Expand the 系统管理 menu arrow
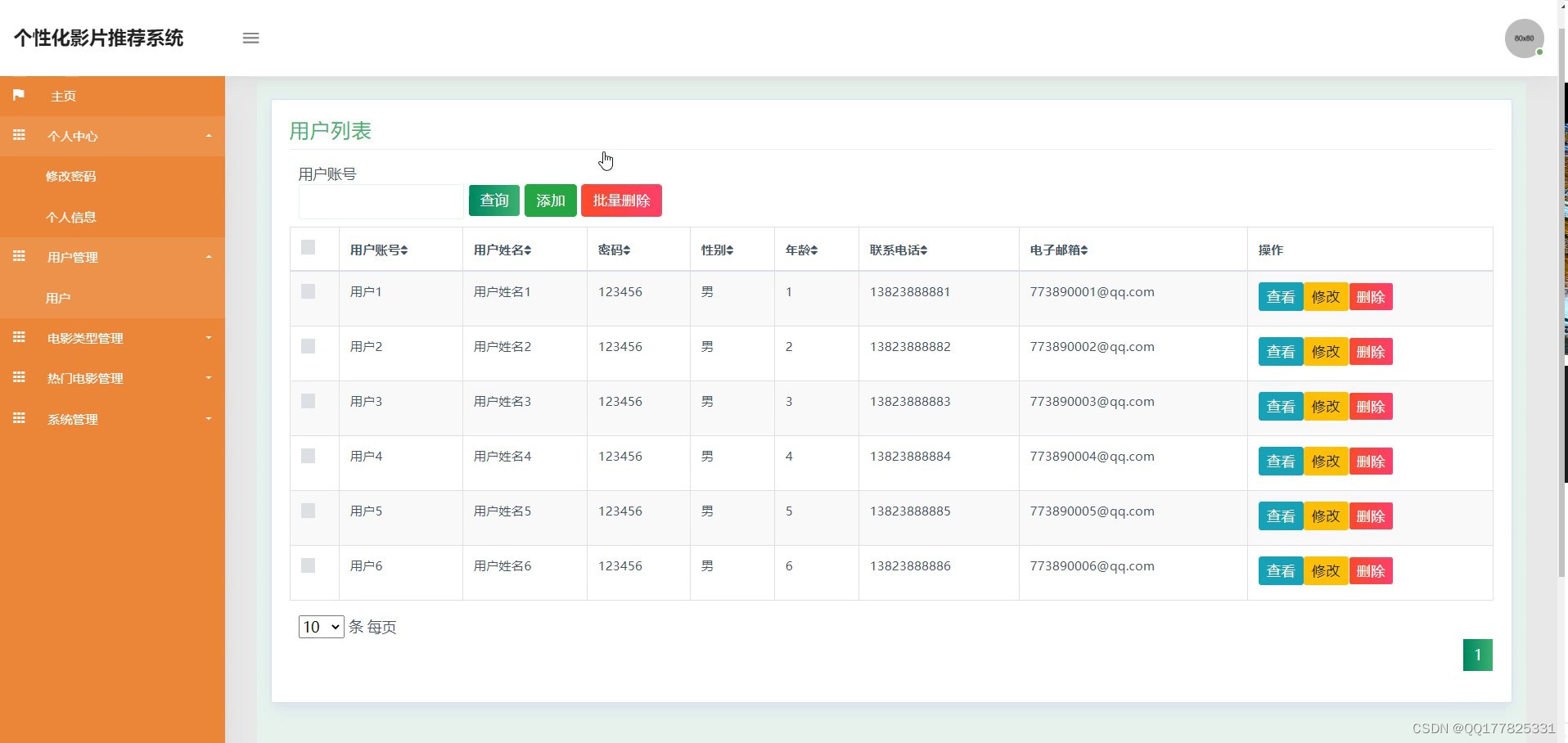This screenshot has height=743, width=1568. point(209,418)
